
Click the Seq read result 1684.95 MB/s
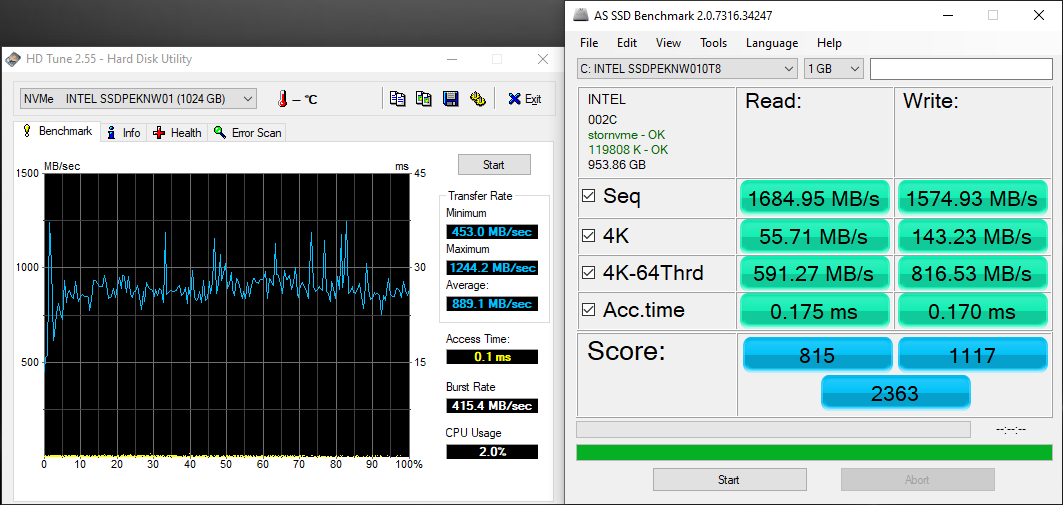[x=814, y=198]
